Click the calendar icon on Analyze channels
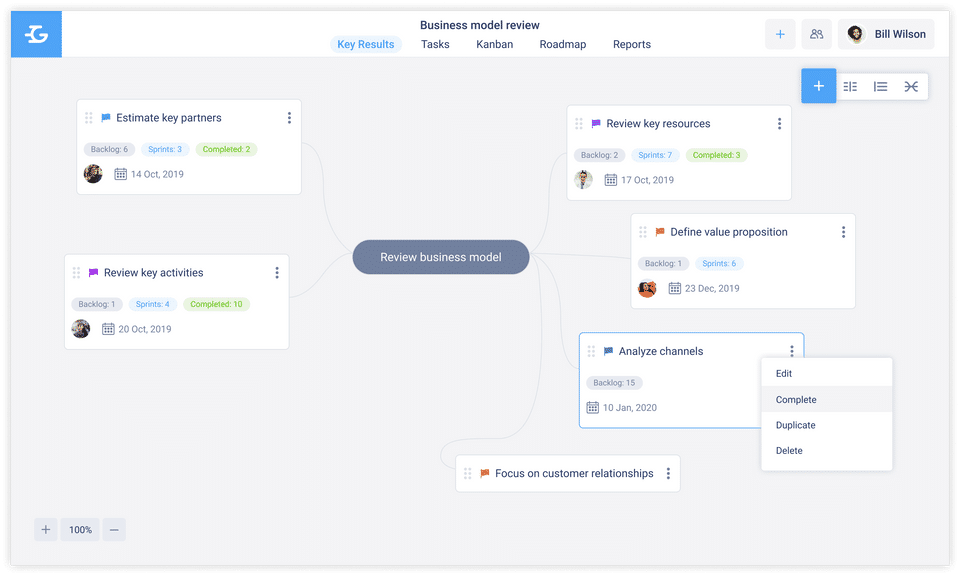Viewport: 960px width, 576px height. [x=593, y=408]
